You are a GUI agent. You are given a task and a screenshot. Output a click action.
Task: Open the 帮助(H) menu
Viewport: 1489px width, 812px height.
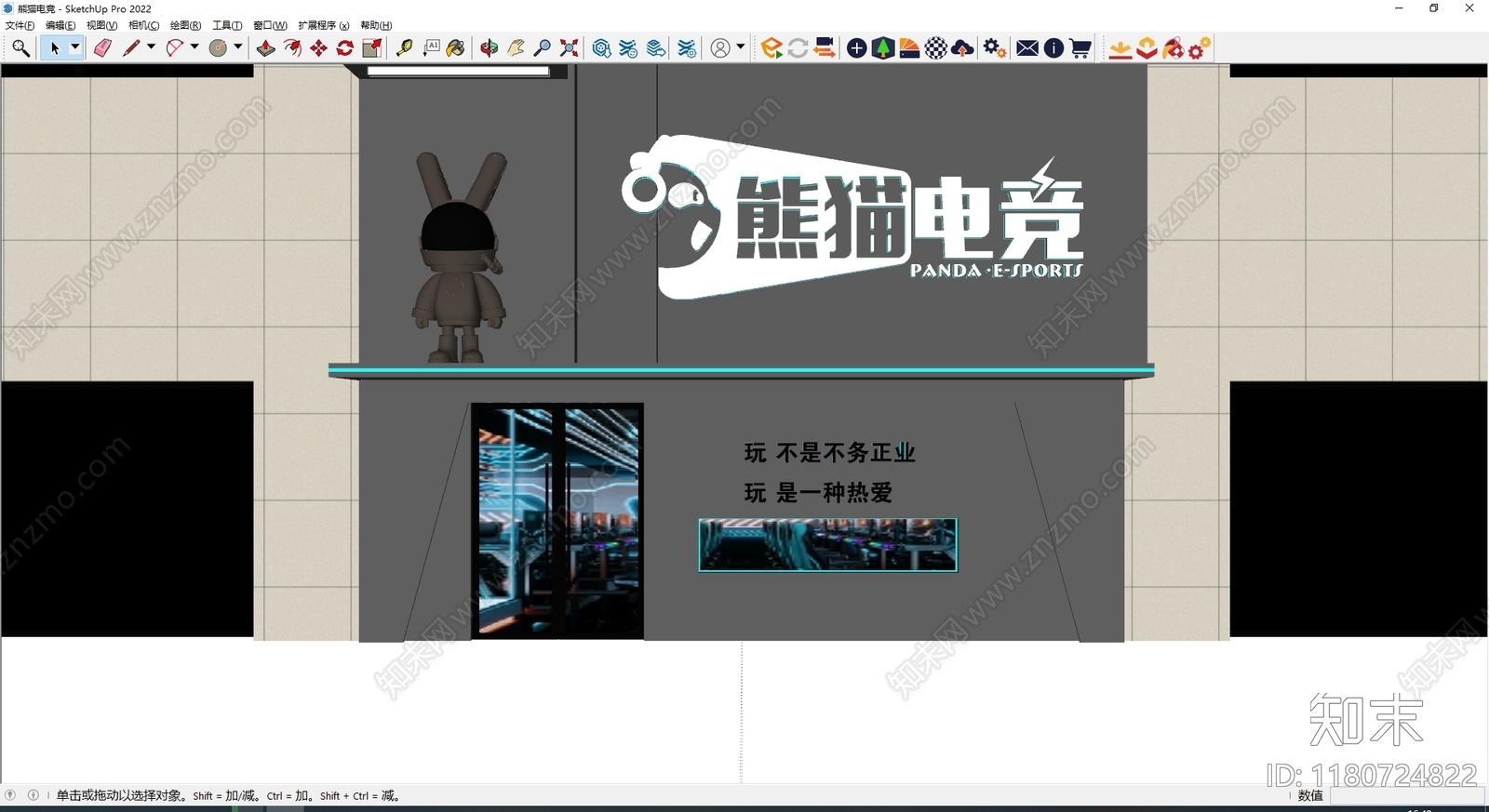[x=376, y=25]
